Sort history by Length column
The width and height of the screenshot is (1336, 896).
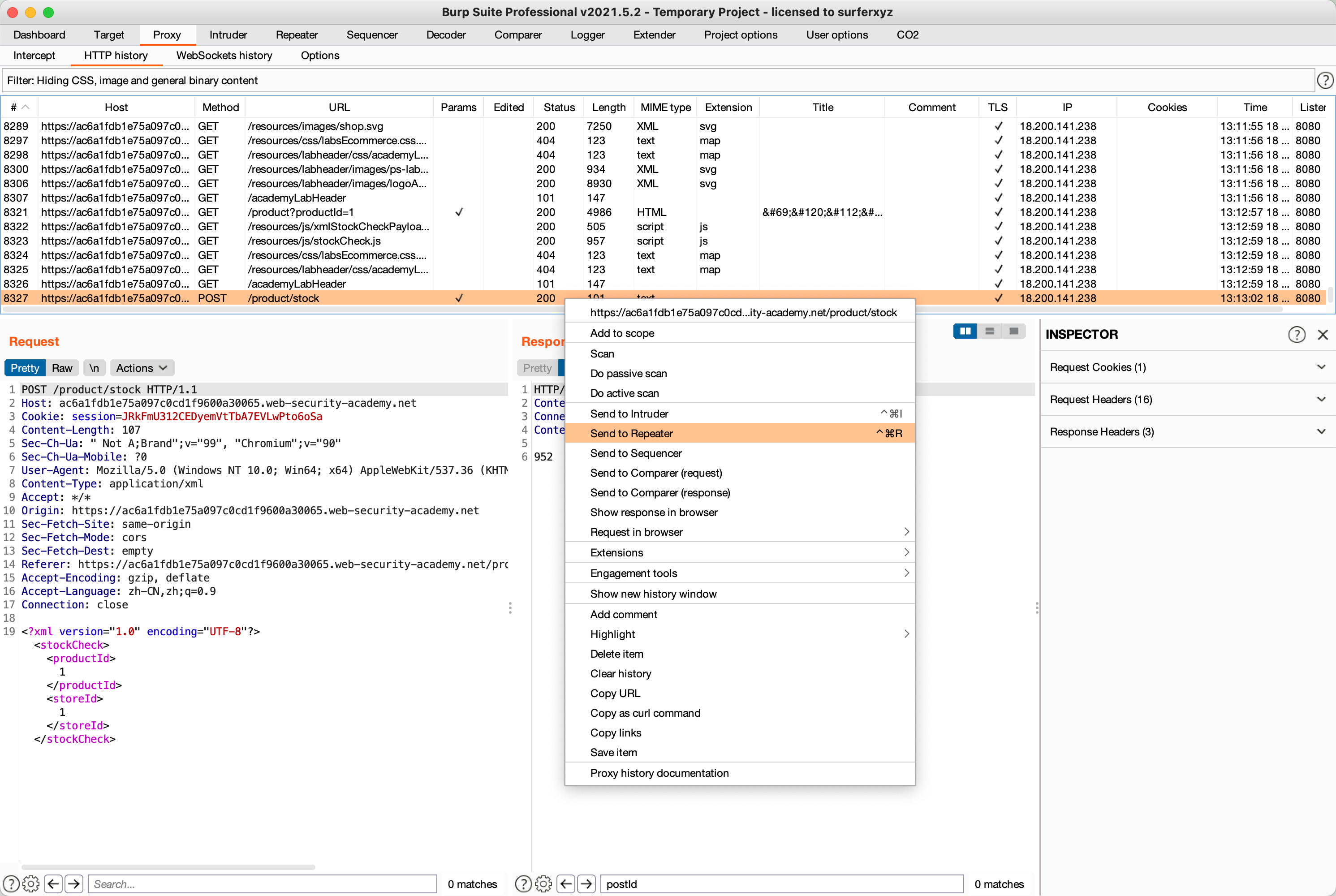pos(608,108)
